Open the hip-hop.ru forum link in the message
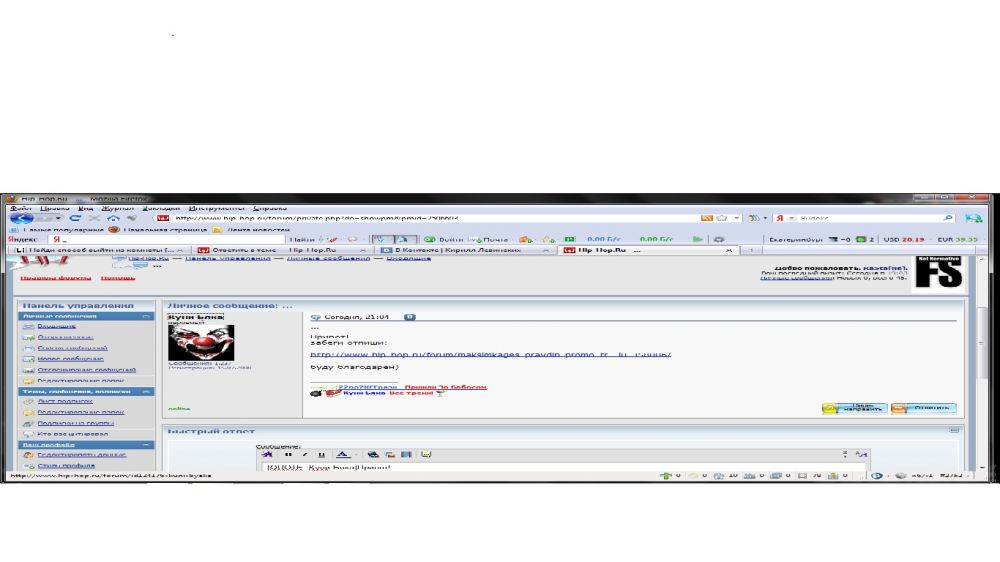This screenshot has height=562, width=1000. [490, 354]
